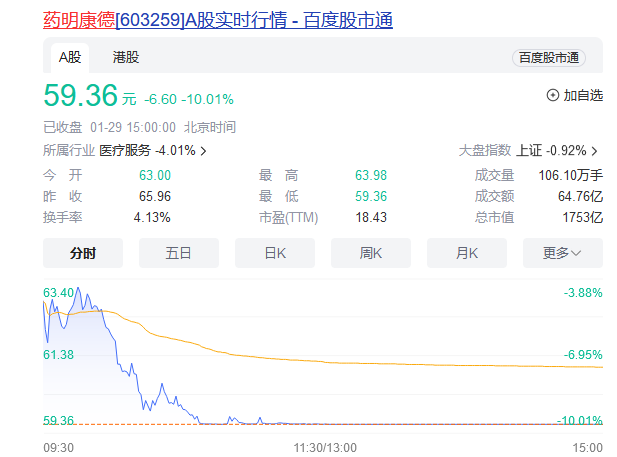Click the current price 59.36
This screenshot has height=457, width=617.
click(80, 95)
